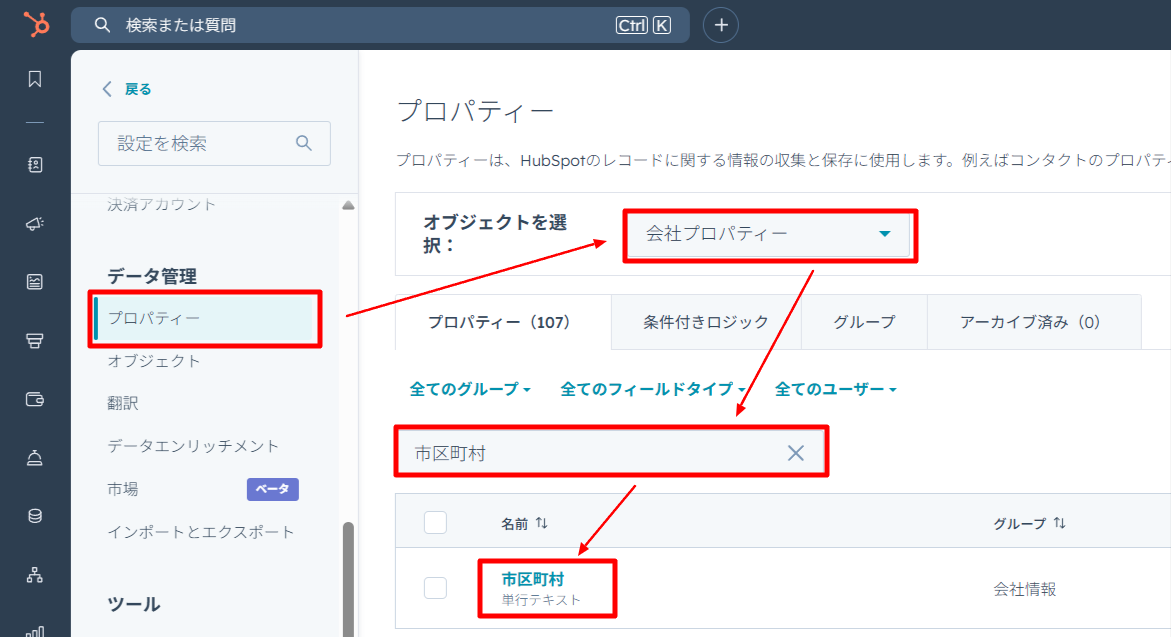Open the commerce wallet icon in sidebar
Viewport: 1171px width, 637px height.
[35, 400]
